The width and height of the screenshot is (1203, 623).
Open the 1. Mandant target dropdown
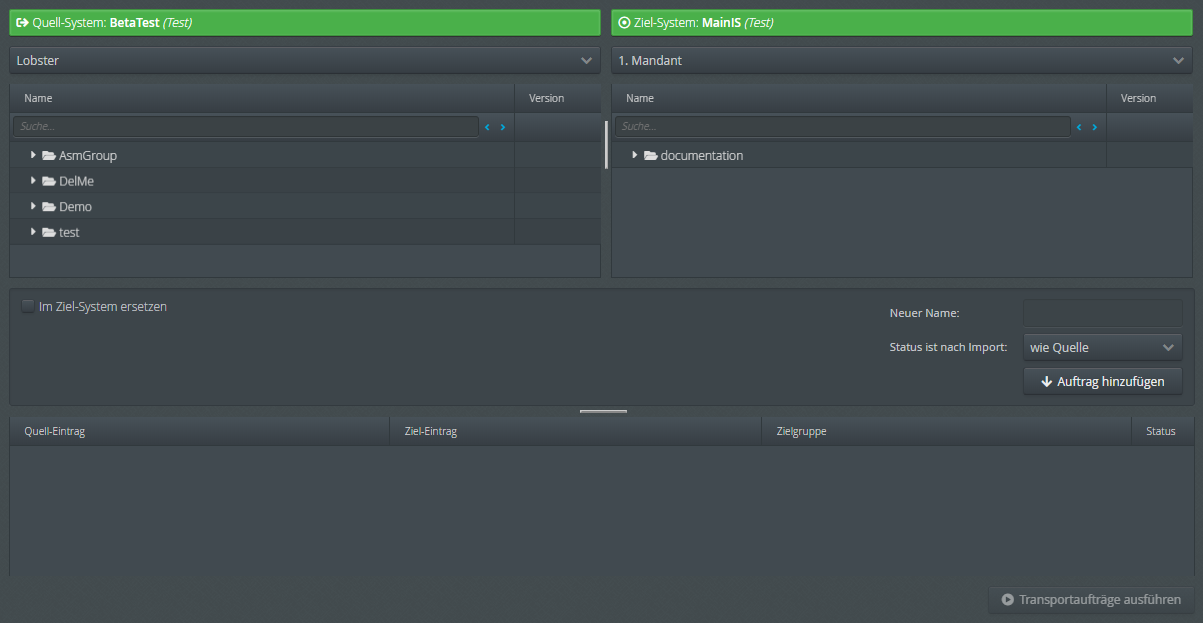901,61
